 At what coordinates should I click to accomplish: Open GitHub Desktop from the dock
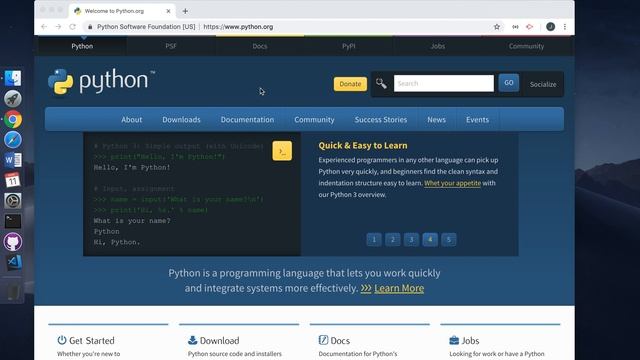13,242
